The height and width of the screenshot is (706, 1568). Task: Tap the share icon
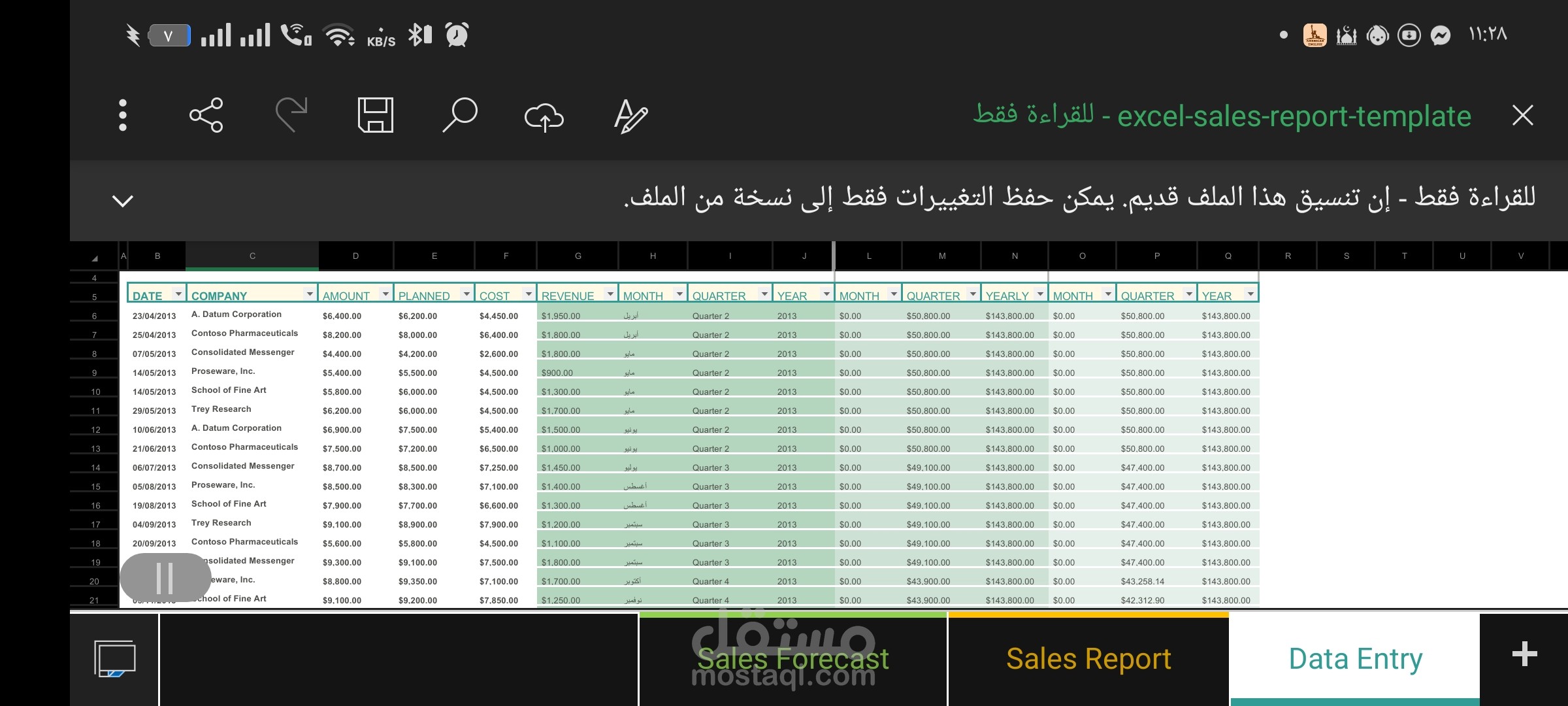206,116
